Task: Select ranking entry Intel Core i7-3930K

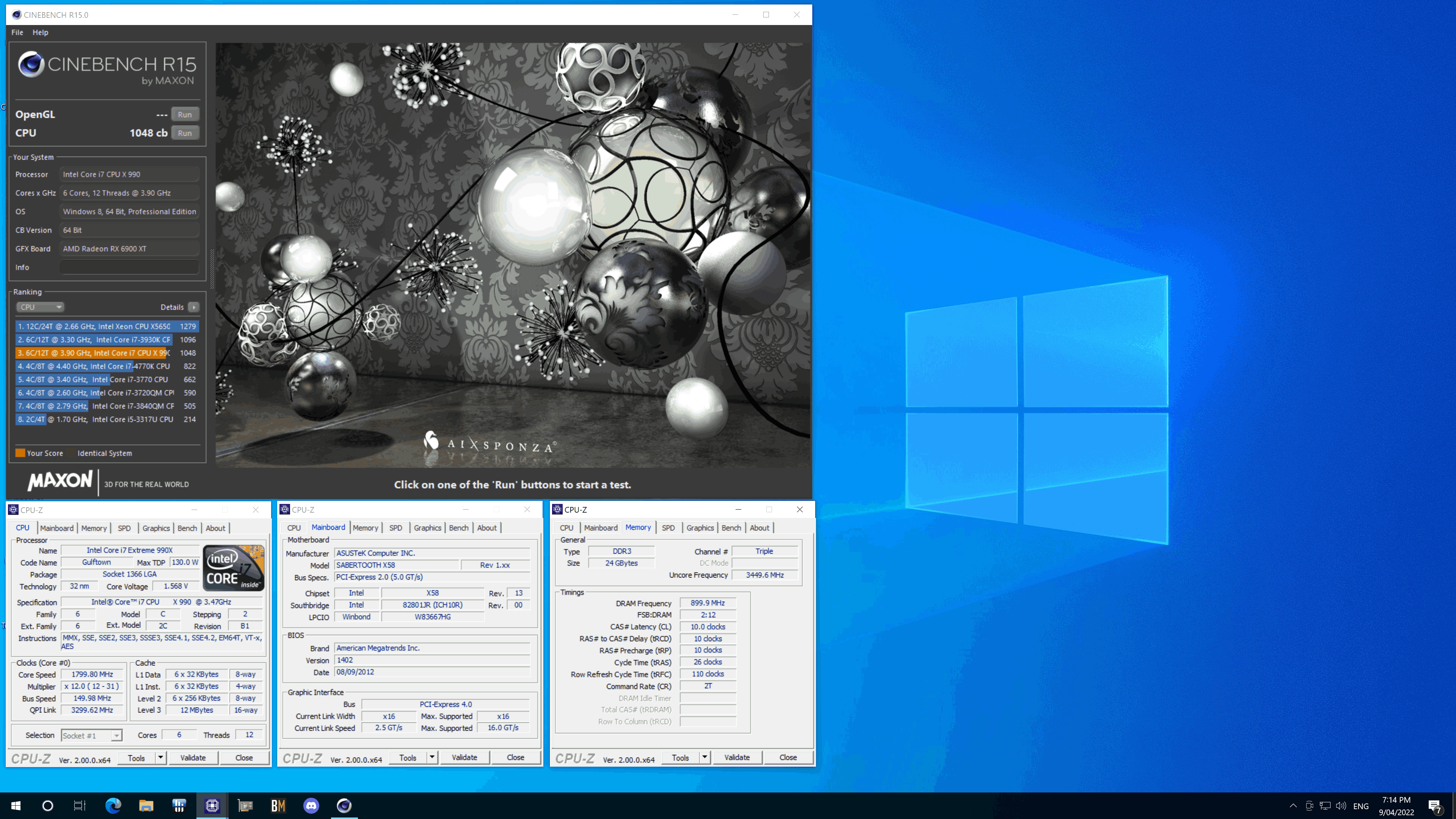Action: pos(107,340)
